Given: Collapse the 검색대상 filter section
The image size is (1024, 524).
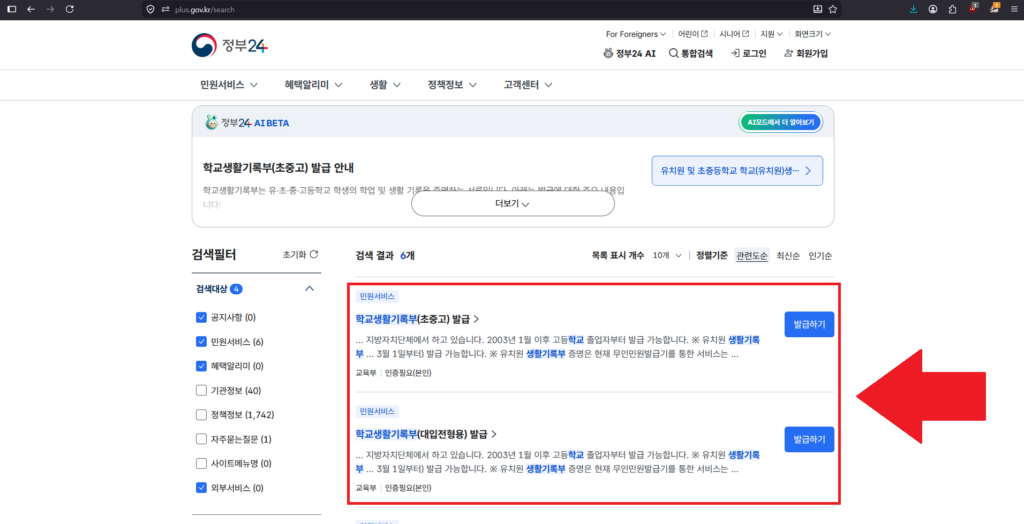Looking at the screenshot, I should tap(310, 289).
